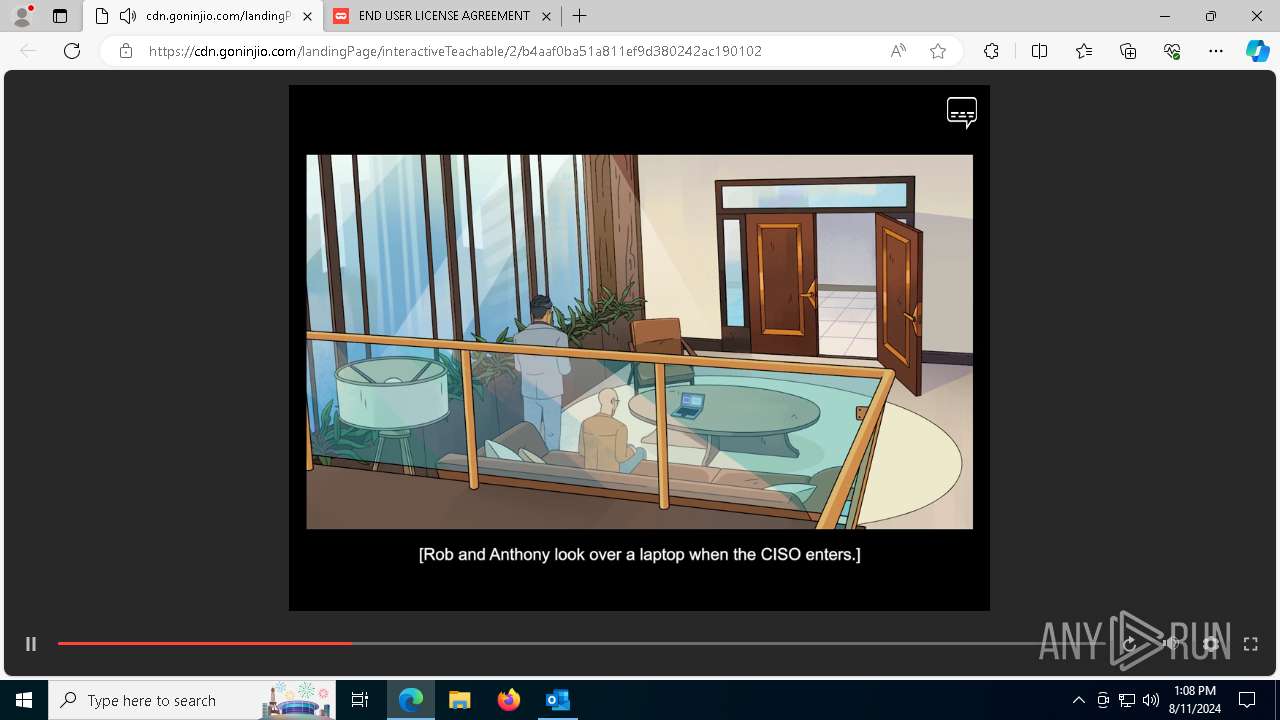
Task: Open network status tray icon
Action: [x=1127, y=700]
